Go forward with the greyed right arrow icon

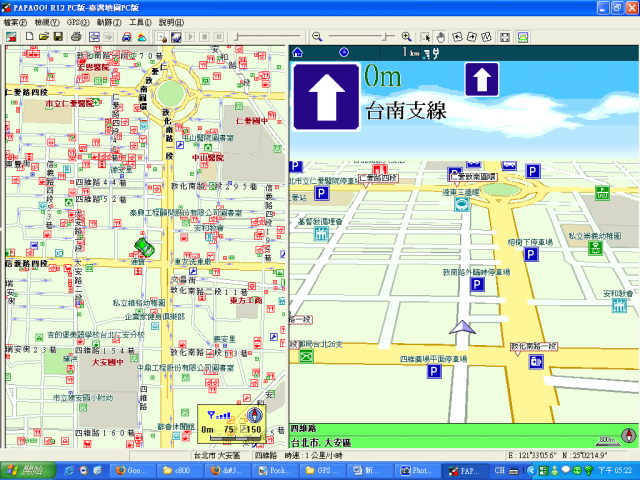[109, 37]
